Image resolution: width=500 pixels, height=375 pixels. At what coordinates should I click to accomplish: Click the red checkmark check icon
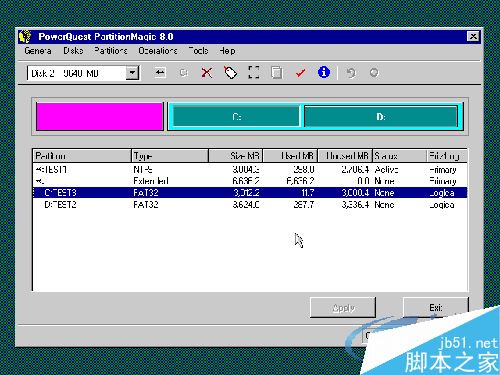[300, 72]
